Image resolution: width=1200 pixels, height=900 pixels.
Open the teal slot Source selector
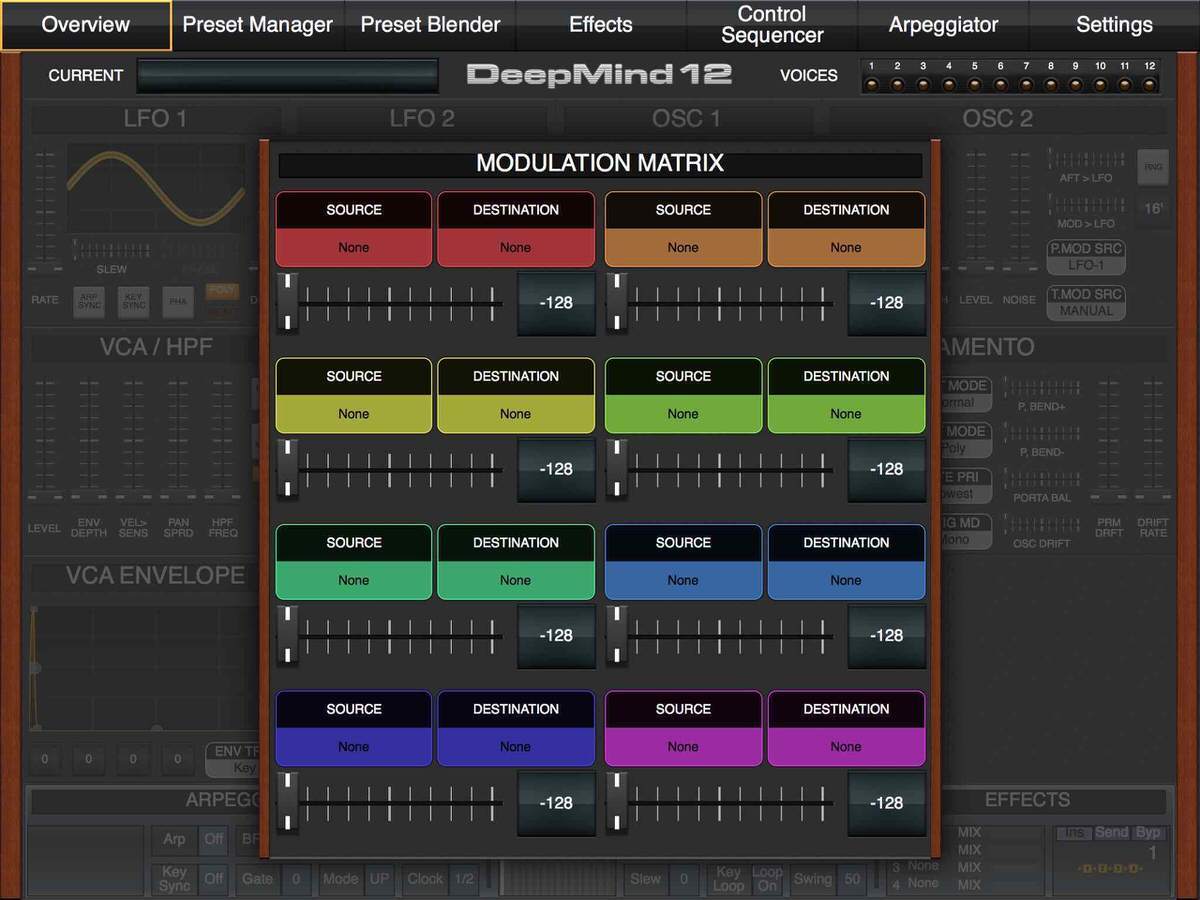[354, 562]
